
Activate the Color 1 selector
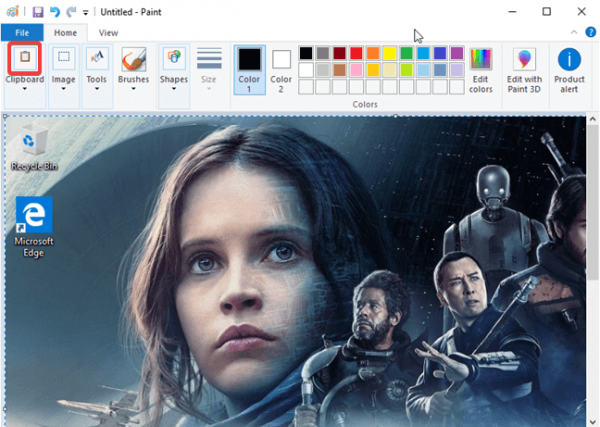pos(249,70)
